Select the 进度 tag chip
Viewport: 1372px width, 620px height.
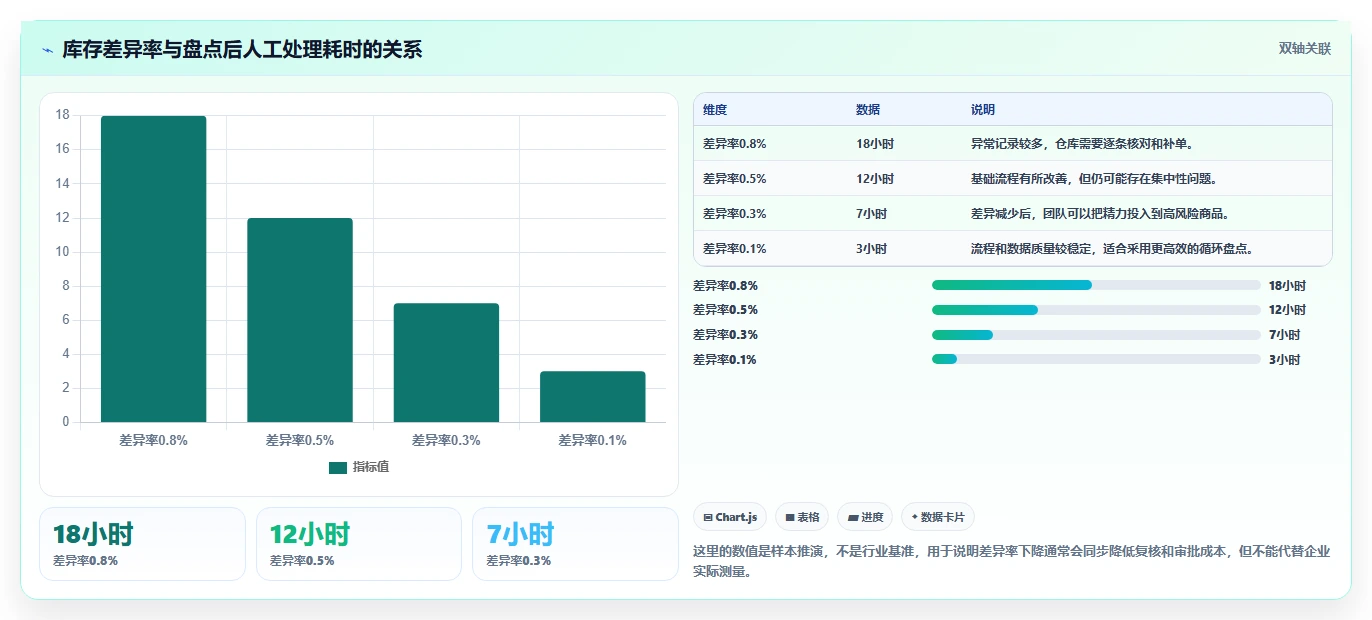click(x=865, y=517)
